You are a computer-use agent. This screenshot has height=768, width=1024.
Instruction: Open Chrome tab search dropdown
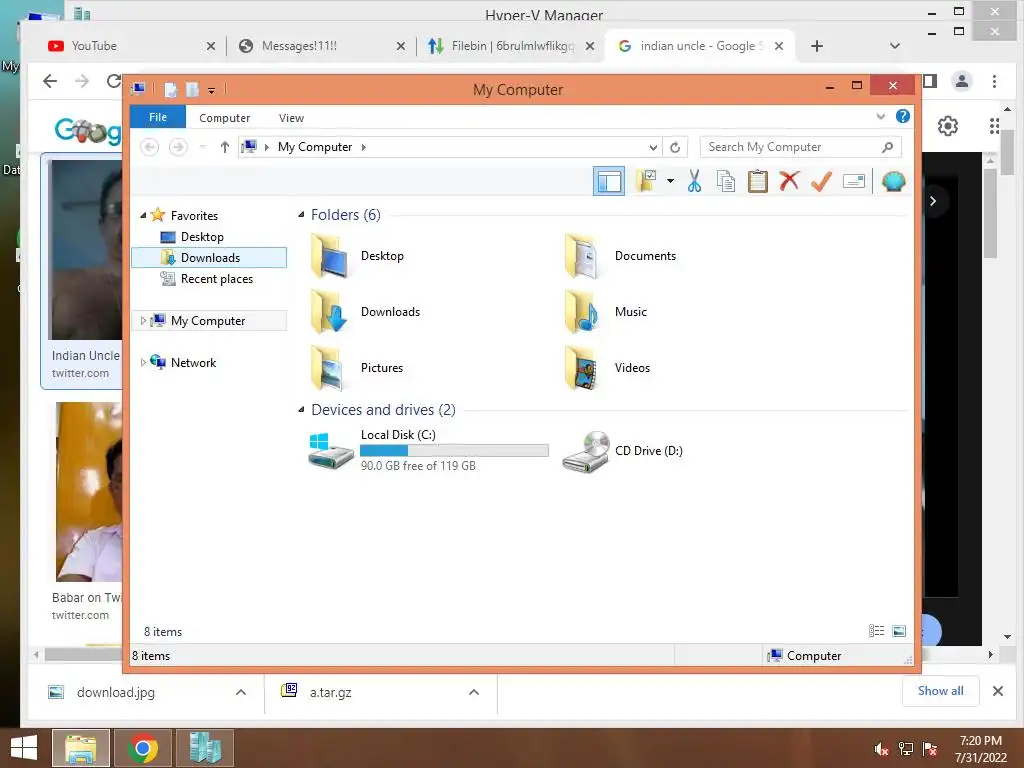[895, 46]
